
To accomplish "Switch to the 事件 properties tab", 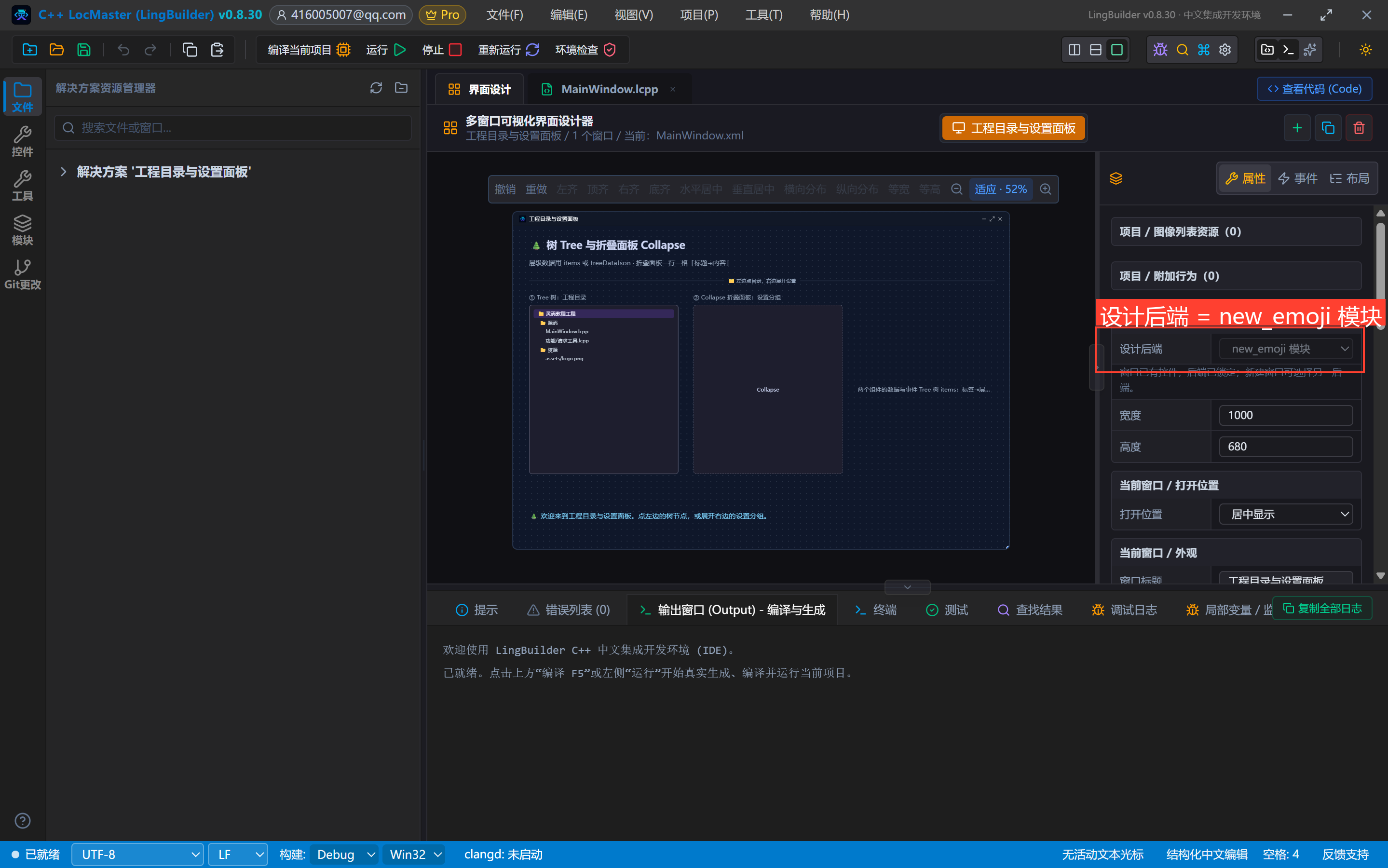I will [x=1298, y=178].
